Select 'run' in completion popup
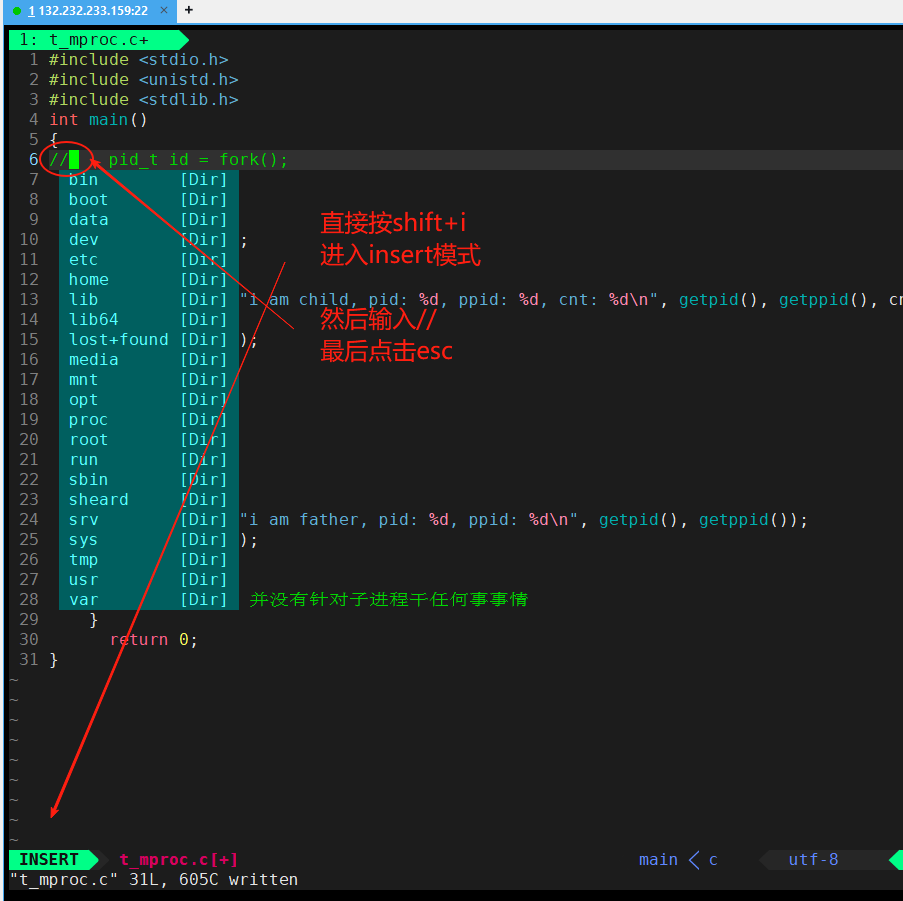Image resolution: width=903 pixels, height=901 pixels. (149, 459)
